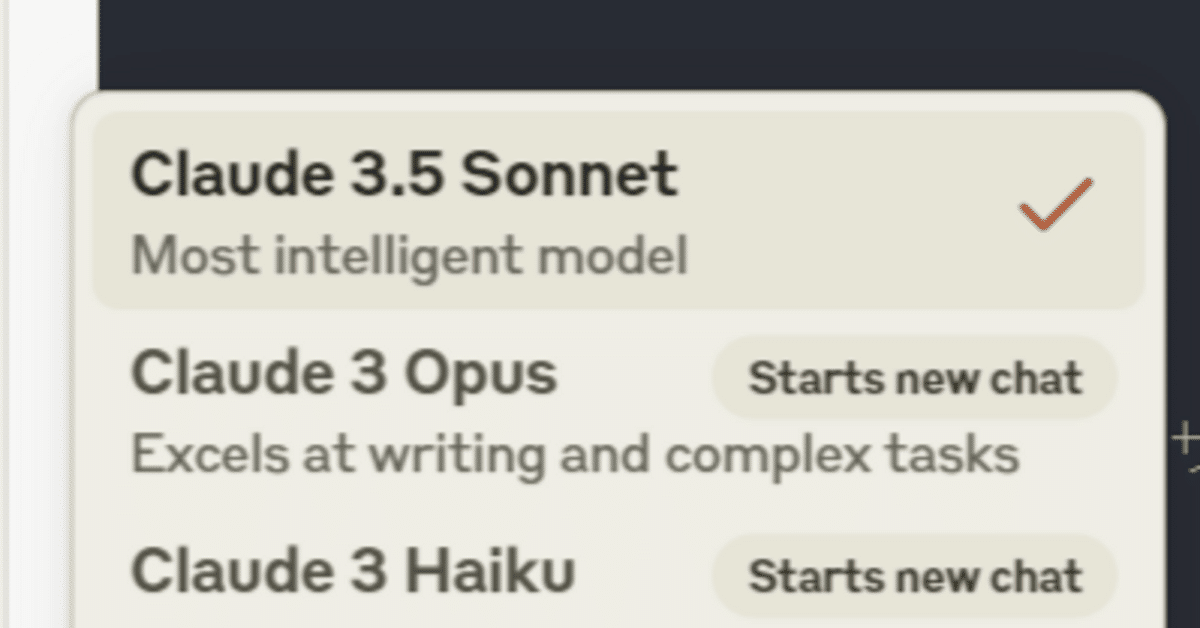This screenshot has width=1200, height=628.
Task: Click the 'Most intelligent model' description text
Action: pos(409,256)
